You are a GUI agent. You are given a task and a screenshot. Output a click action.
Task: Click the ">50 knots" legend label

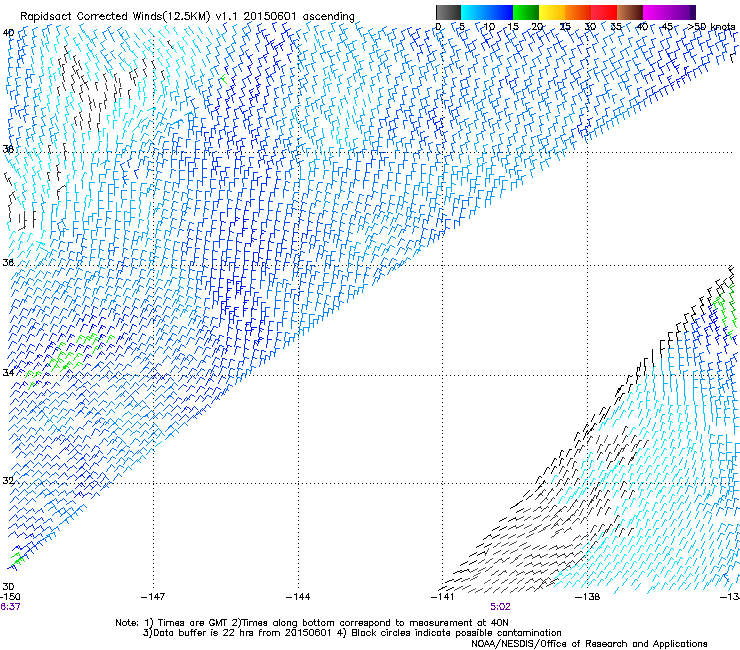712,27
